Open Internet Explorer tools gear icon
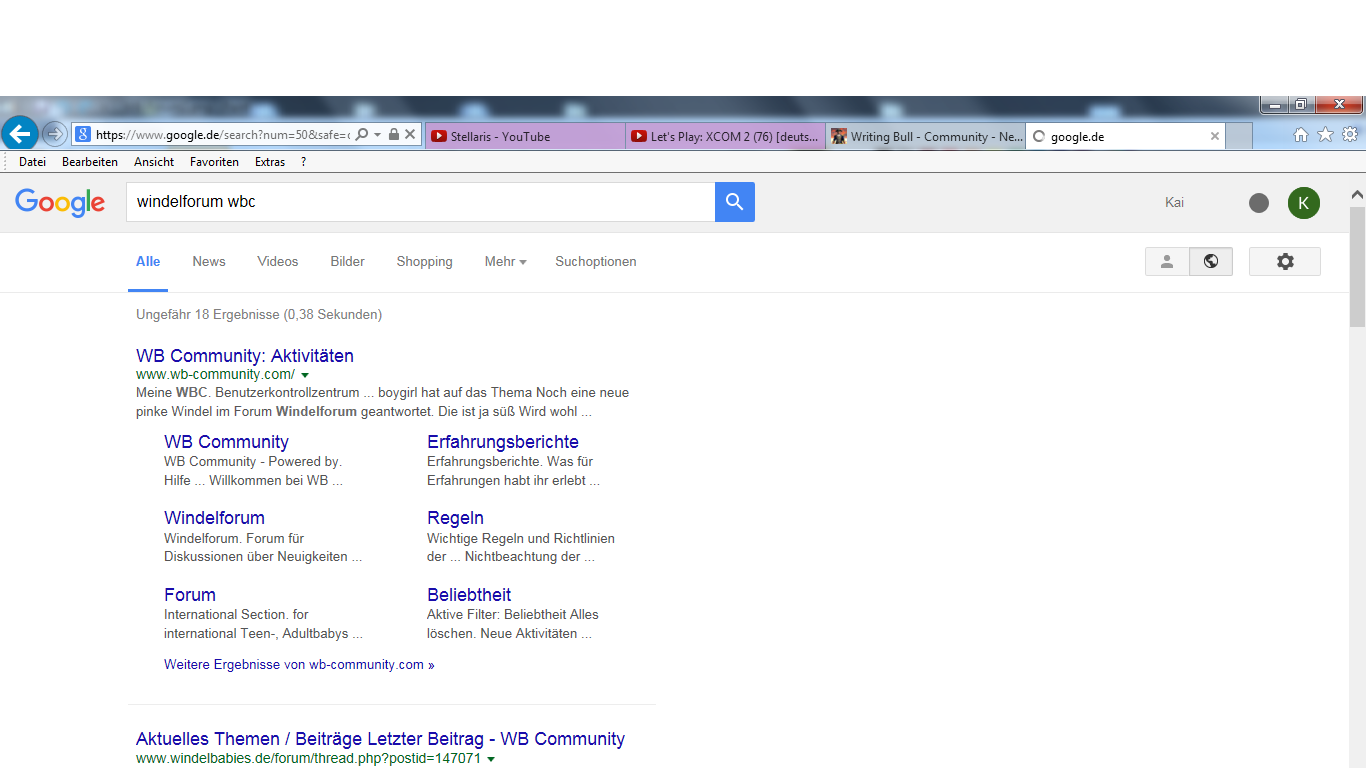This screenshot has width=1366, height=768. point(1349,135)
